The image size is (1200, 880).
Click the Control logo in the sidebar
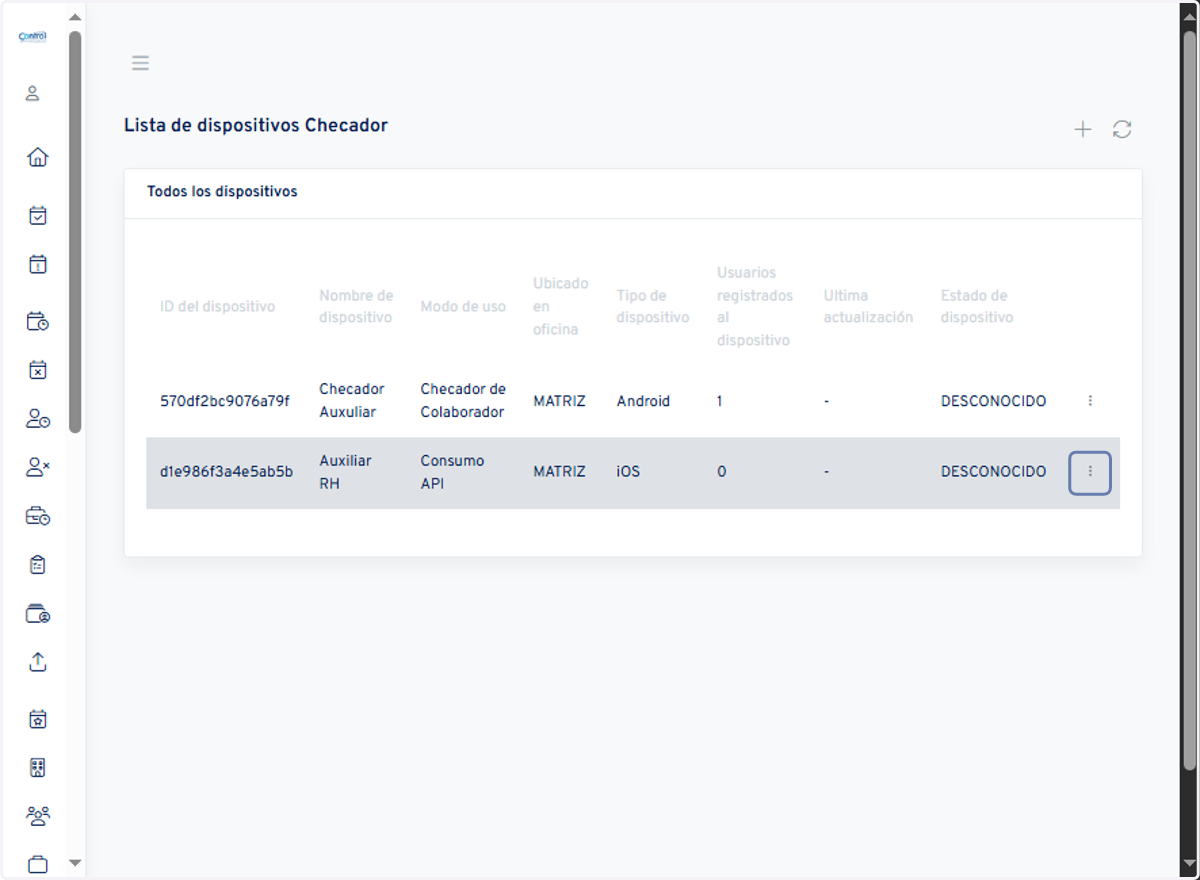point(33,37)
